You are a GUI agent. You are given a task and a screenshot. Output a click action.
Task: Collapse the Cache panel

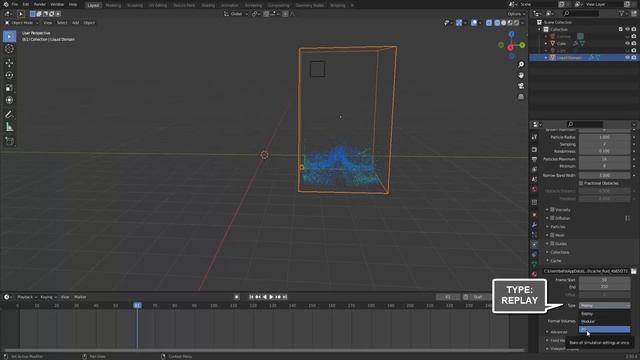point(556,261)
